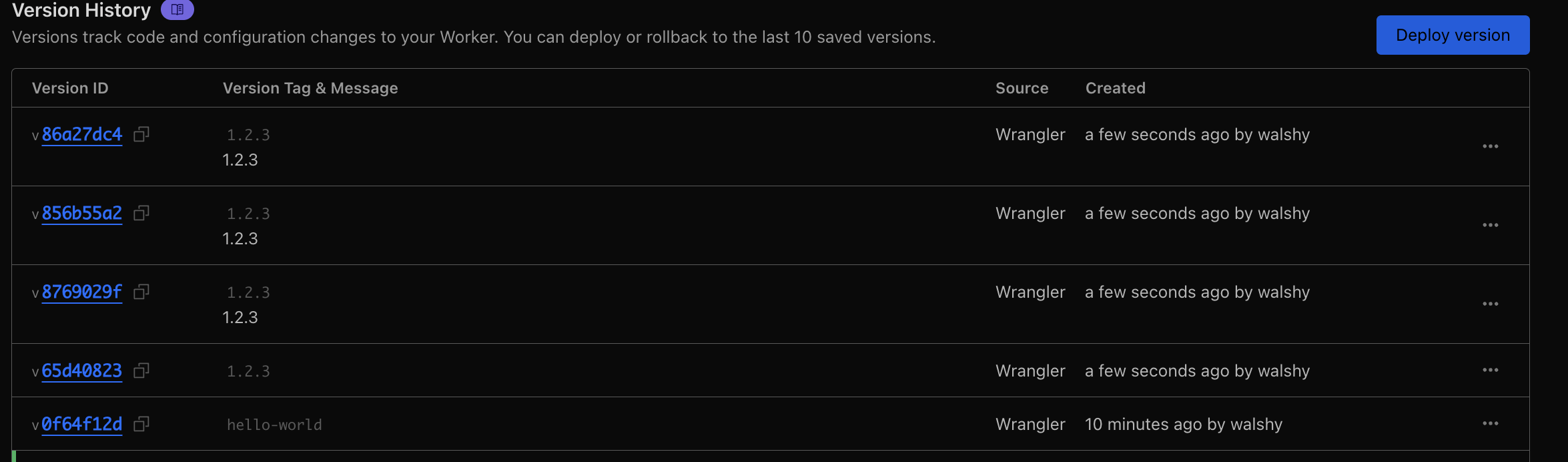The height and width of the screenshot is (462, 1568).
Task: Open version 65d40823 details link
Action: coord(82,371)
